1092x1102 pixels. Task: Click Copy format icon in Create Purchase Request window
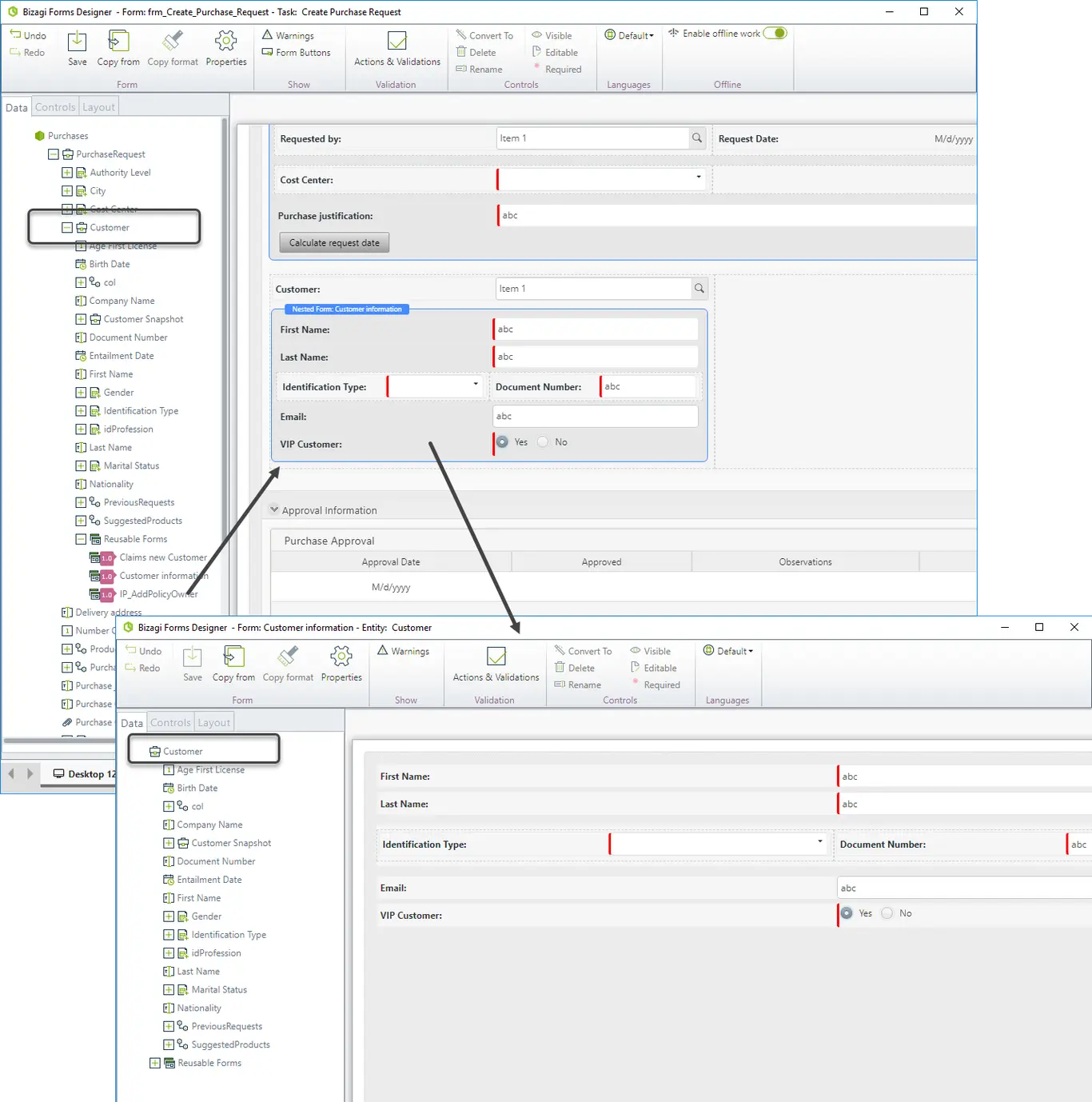173,42
